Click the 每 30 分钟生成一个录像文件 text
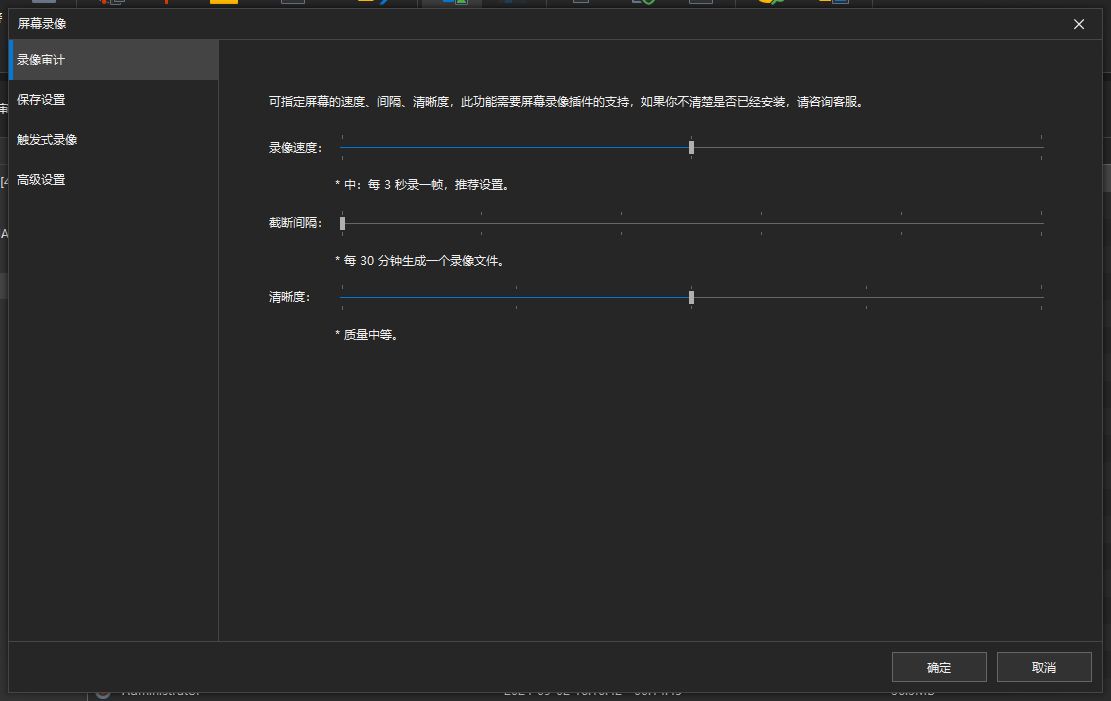The image size is (1111, 701). pos(419,261)
